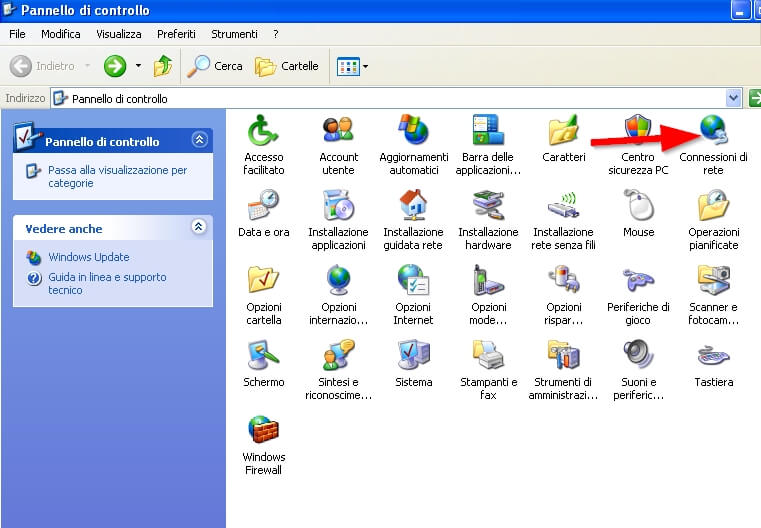Open Suoni e periferiche audio
This screenshot has height=528, width=761.
click(638, 370)
